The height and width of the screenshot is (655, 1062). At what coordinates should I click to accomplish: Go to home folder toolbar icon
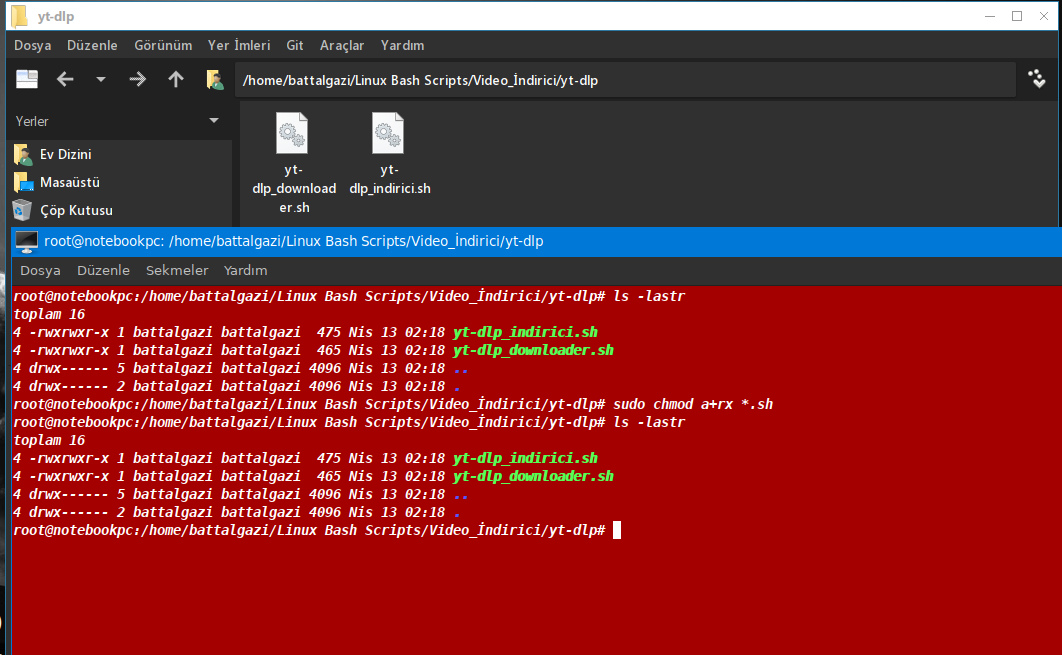(215, 80)
